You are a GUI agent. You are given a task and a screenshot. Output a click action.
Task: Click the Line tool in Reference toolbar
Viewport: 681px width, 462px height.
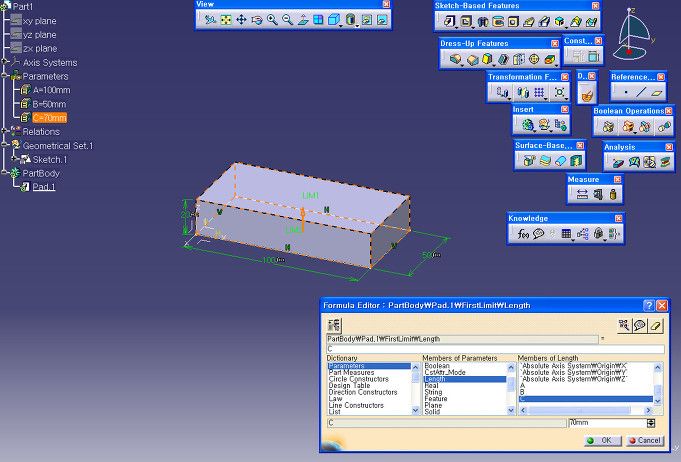(x=641, y=92)
